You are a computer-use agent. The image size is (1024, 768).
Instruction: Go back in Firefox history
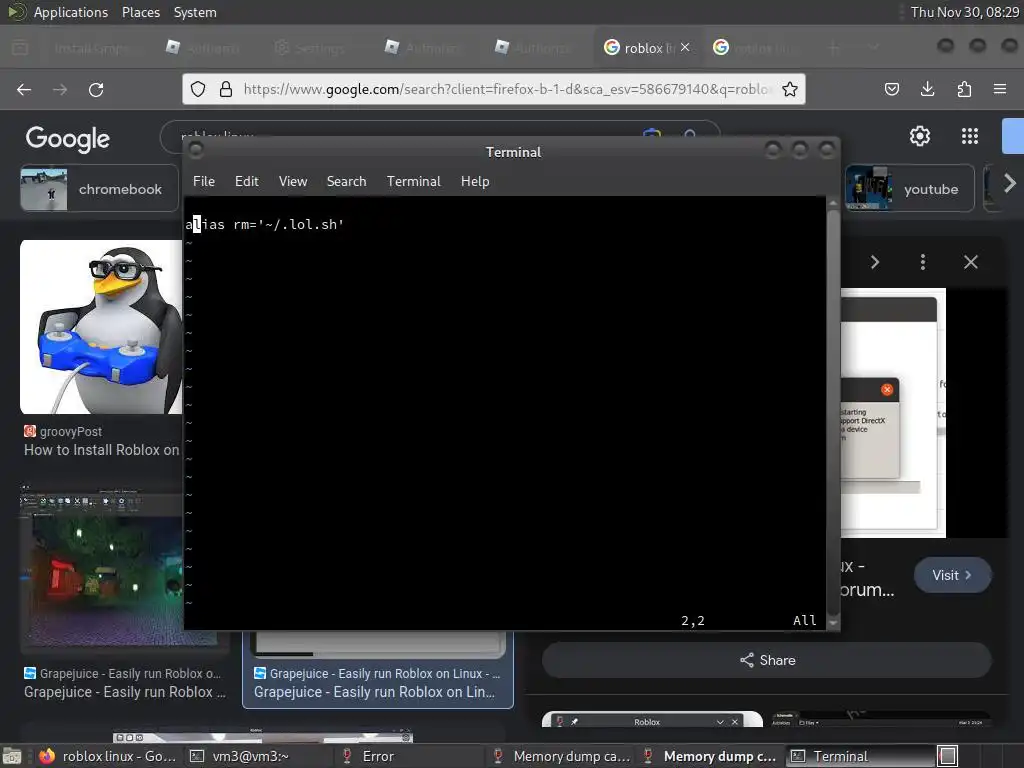(24, 89)
